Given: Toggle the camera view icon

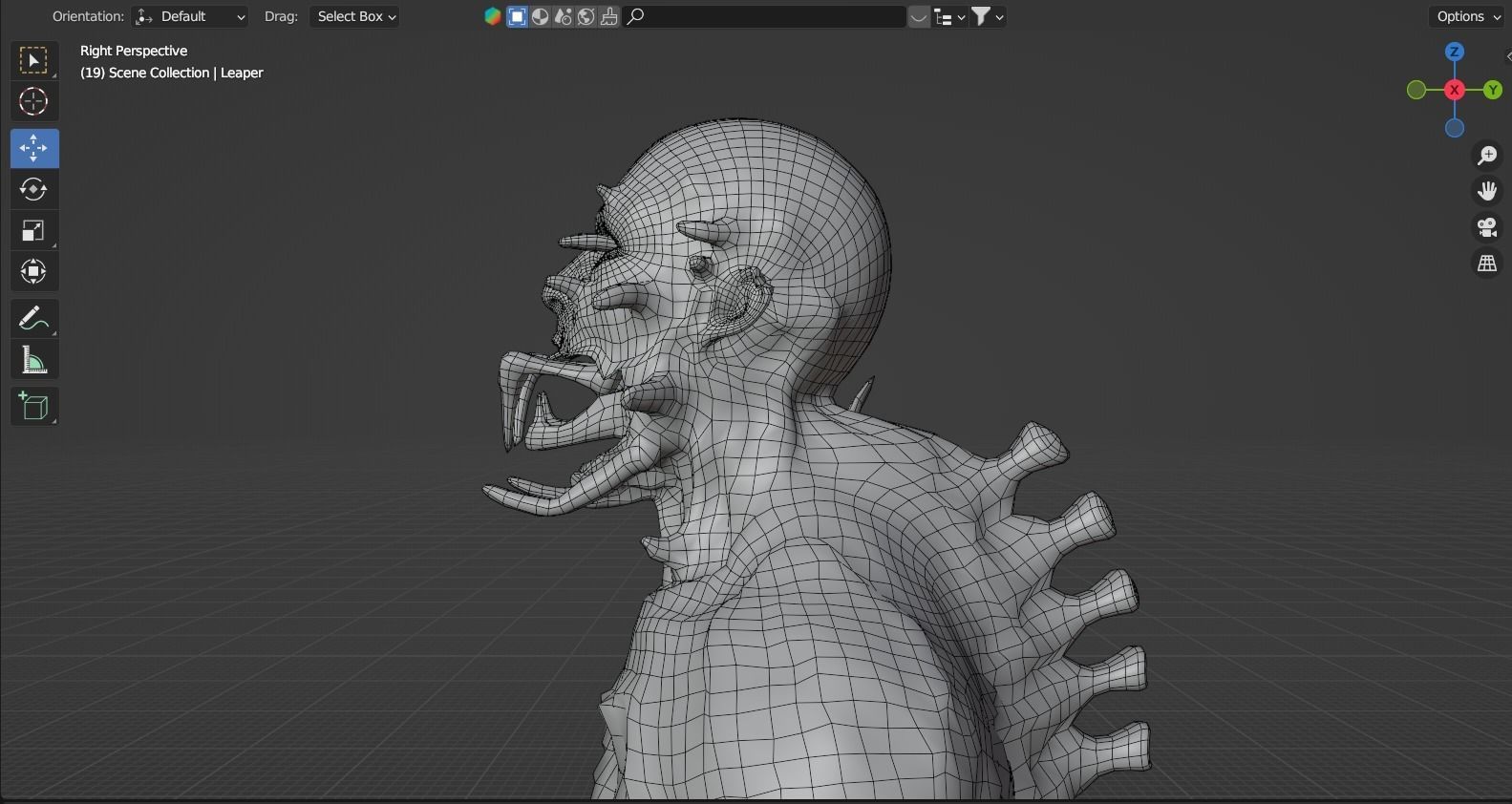Looking at the screenshot, I should 1487,227.
